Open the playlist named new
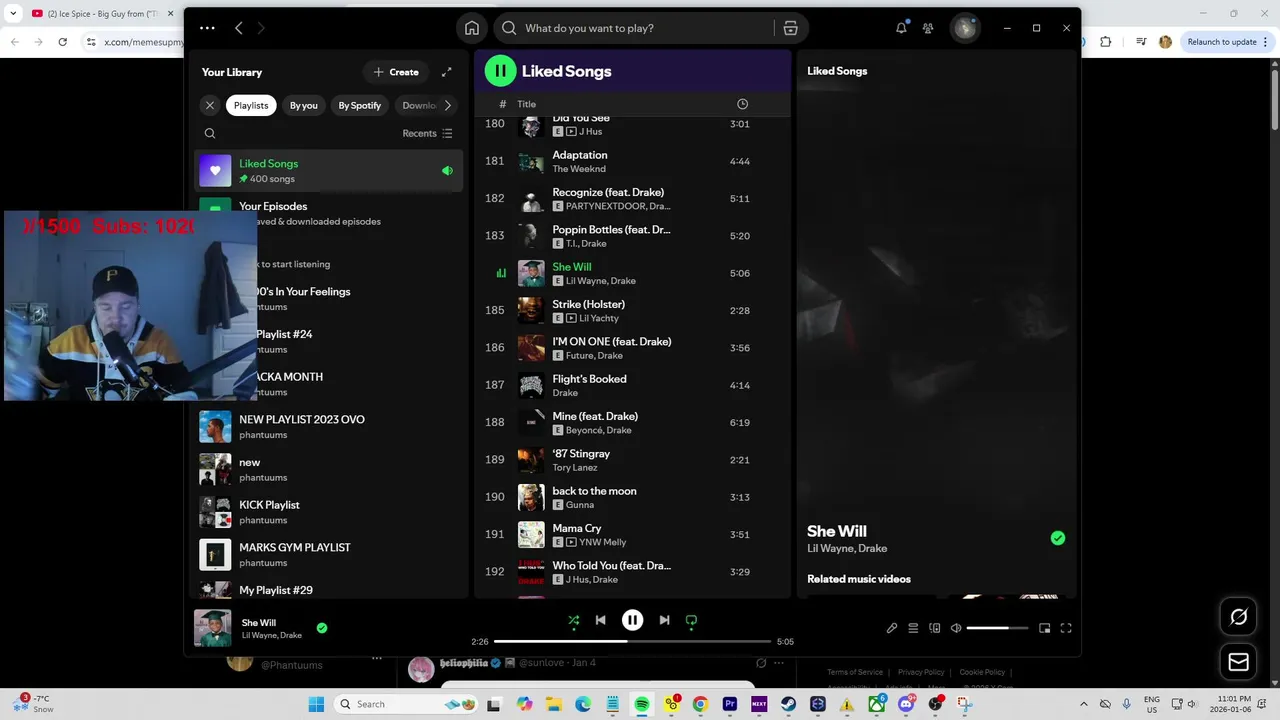 [x=328, y=469]
